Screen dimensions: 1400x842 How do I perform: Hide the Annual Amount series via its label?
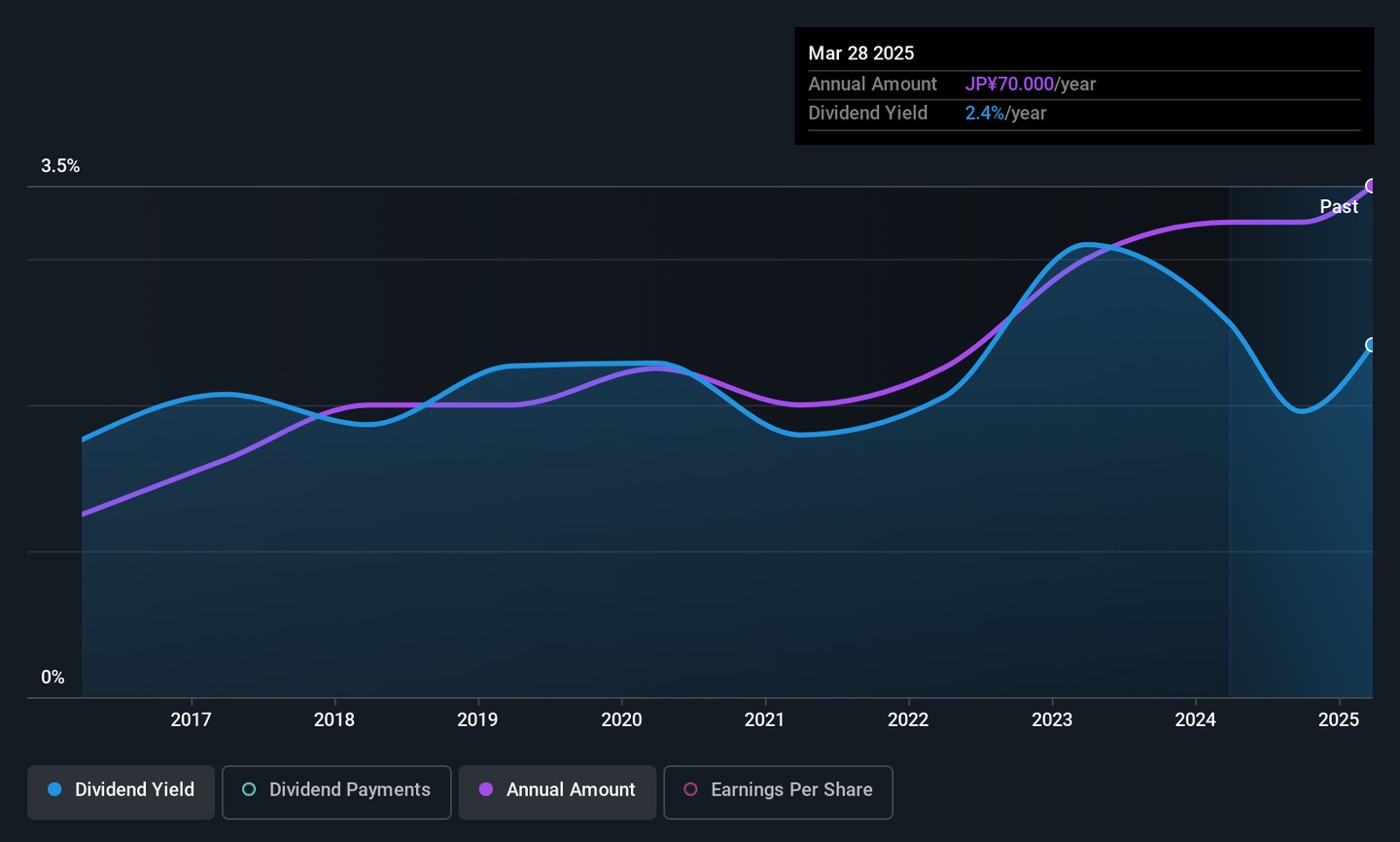click(571, 789)
